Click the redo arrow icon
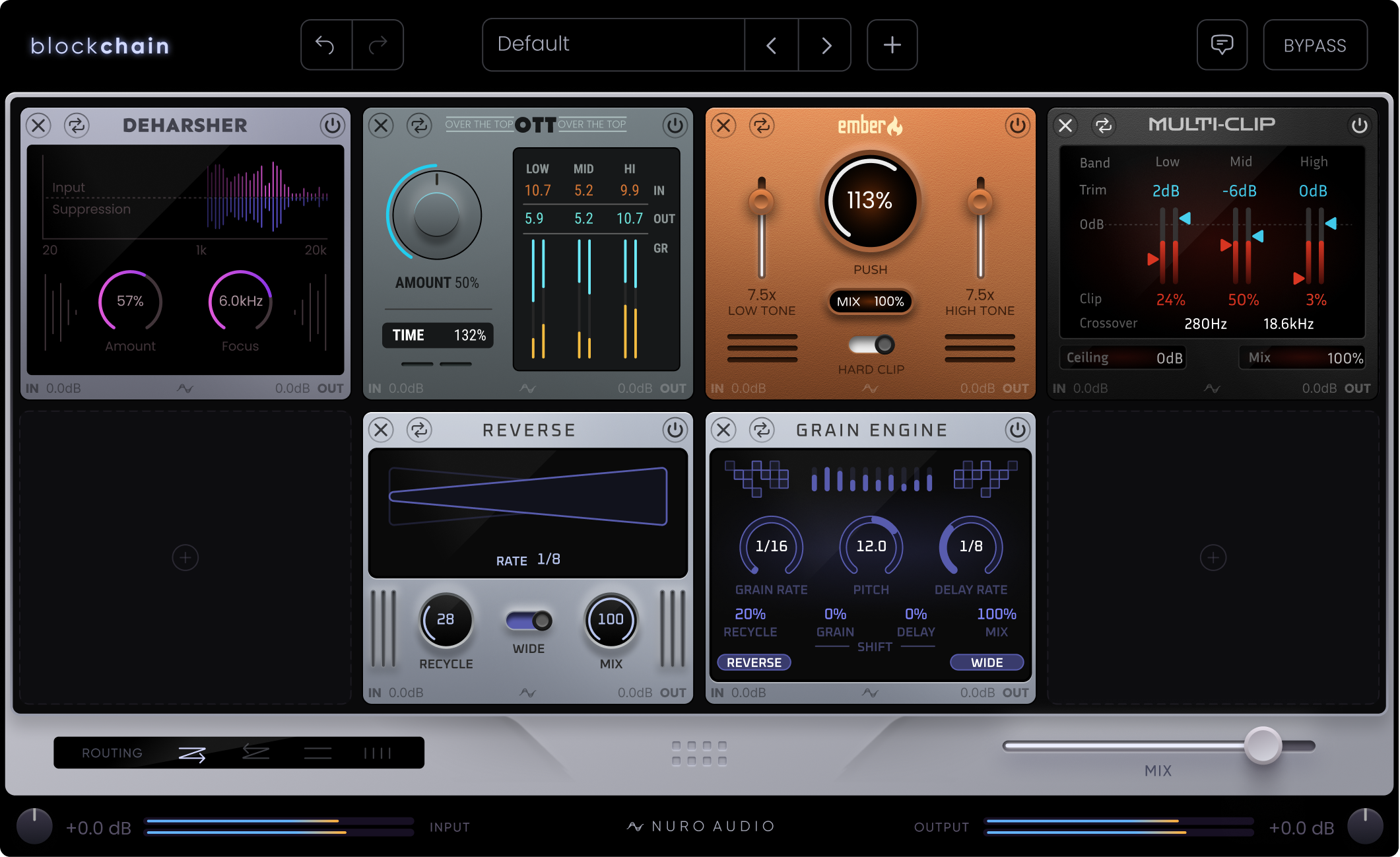The width and height of the screenshot is (1400, 857). [x=378, y=45]
